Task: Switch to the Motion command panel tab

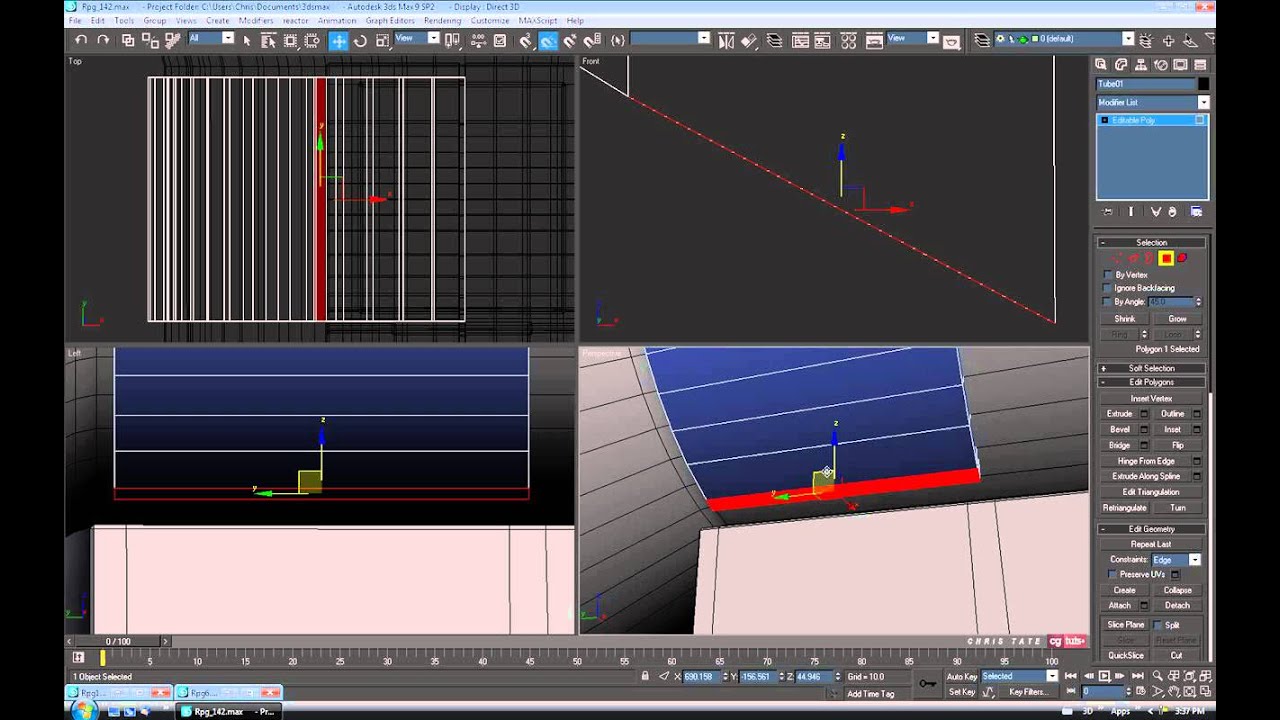Action: pyautogui.click(x=1162, y=64)
